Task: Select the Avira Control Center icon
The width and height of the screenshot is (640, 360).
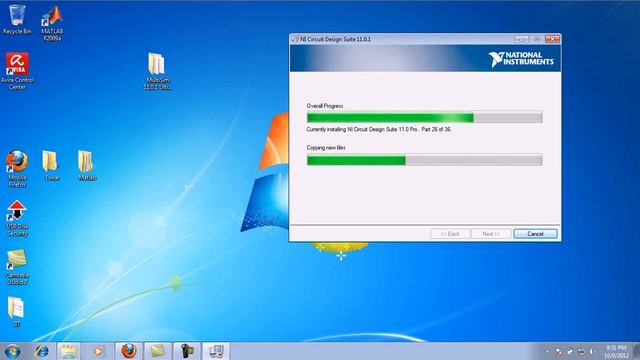Action: pyautogui.click(x=17, y=71)
